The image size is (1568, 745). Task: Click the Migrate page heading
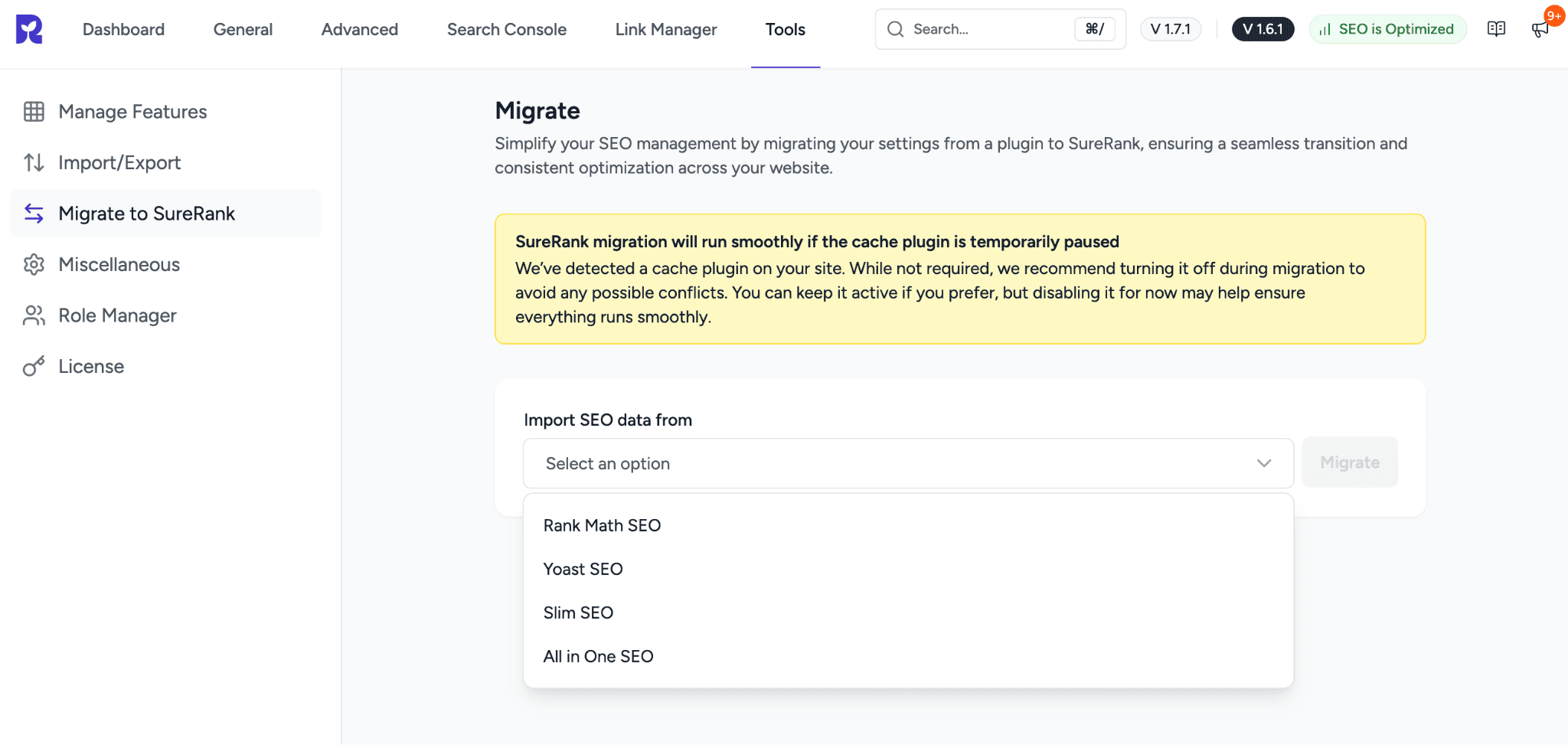[x=537, y=111]
